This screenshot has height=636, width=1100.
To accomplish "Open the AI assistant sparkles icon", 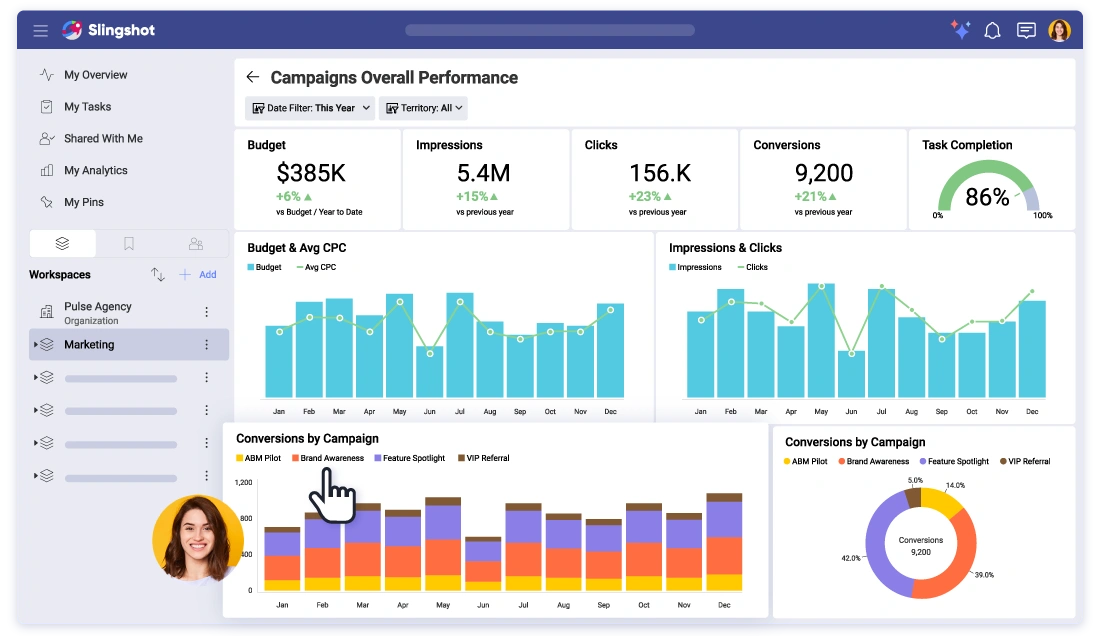I will click(x=960, y=30).
